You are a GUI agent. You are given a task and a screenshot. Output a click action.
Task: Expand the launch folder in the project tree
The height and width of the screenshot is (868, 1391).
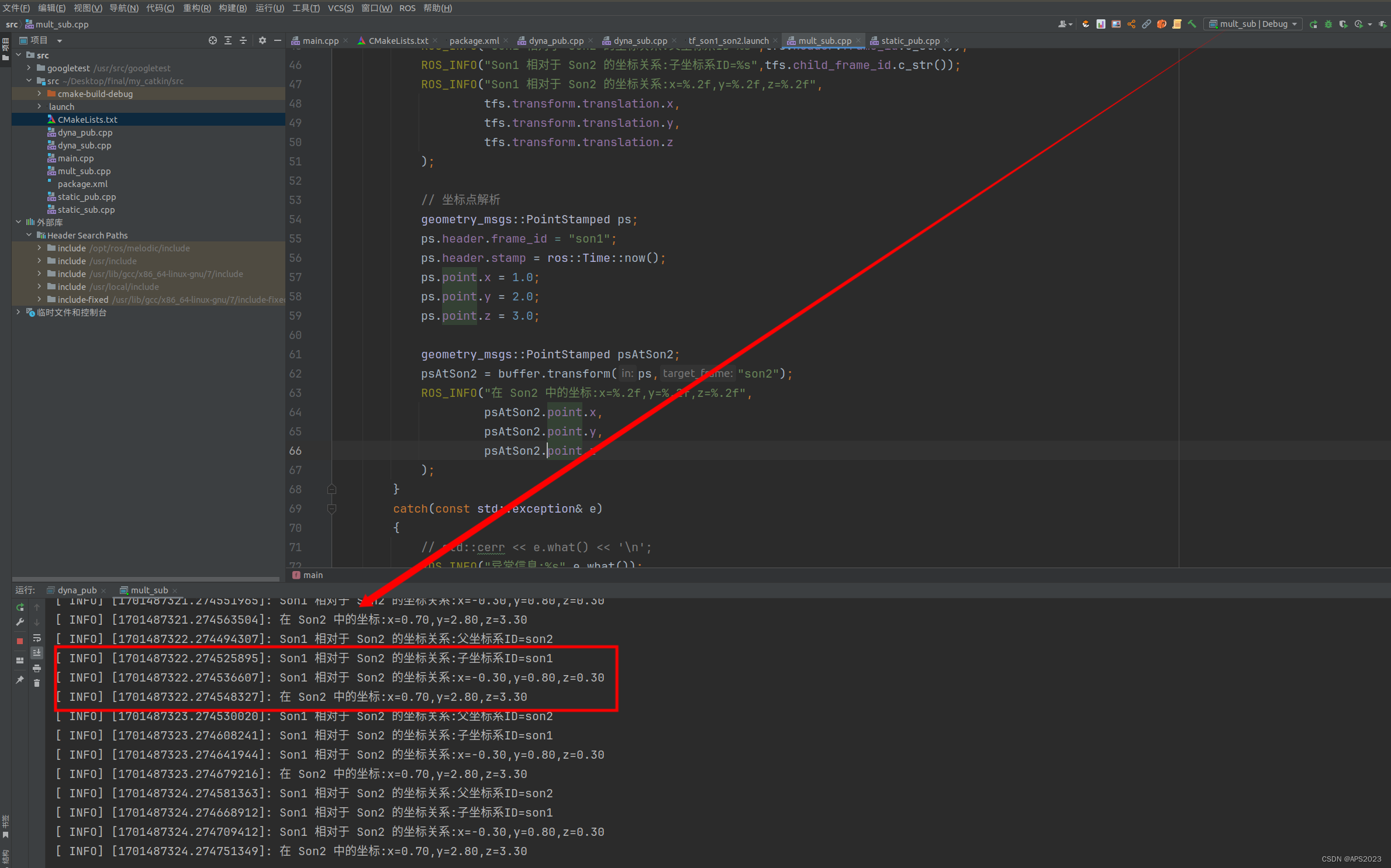click(39, 106)
